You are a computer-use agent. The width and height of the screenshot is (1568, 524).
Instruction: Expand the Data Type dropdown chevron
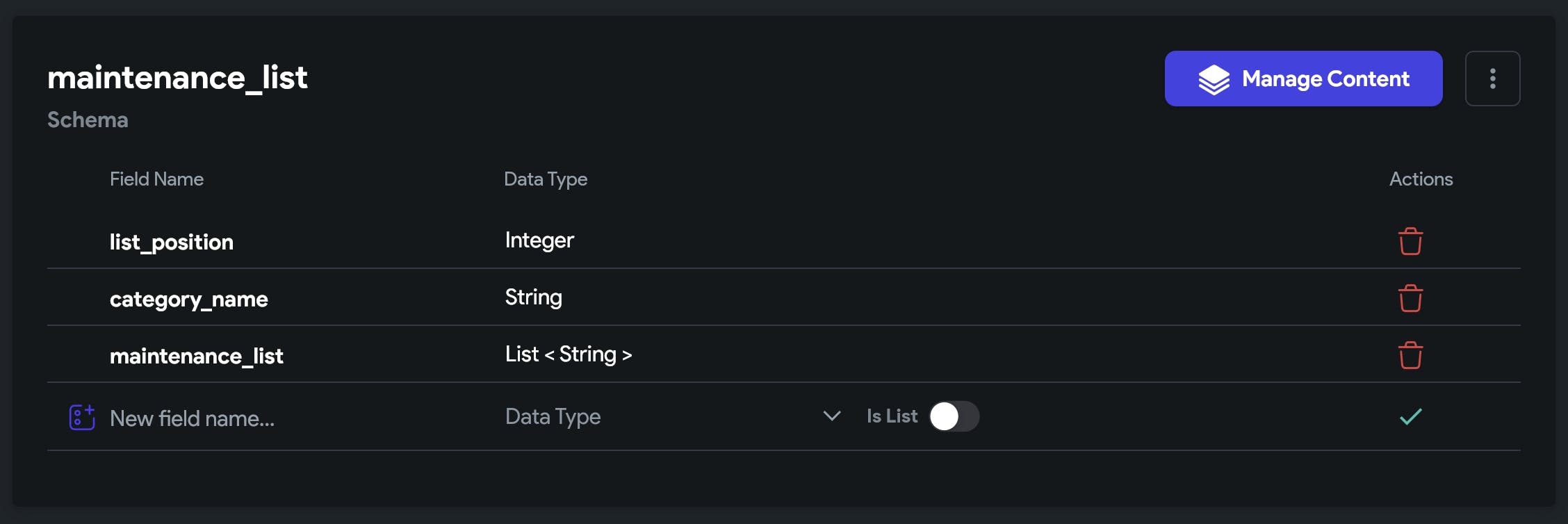coord(832,416)
